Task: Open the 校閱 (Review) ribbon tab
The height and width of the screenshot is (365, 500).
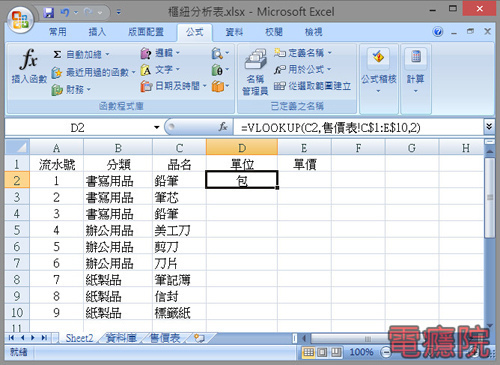Action: coord(274,32)
